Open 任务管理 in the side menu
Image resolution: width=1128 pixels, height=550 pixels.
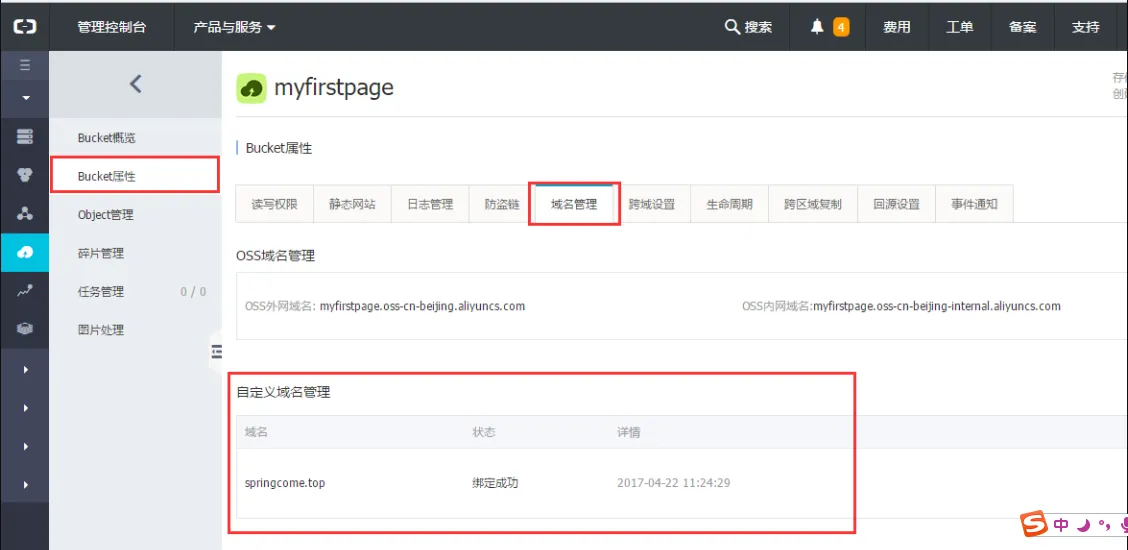click(x=101, y=291)
